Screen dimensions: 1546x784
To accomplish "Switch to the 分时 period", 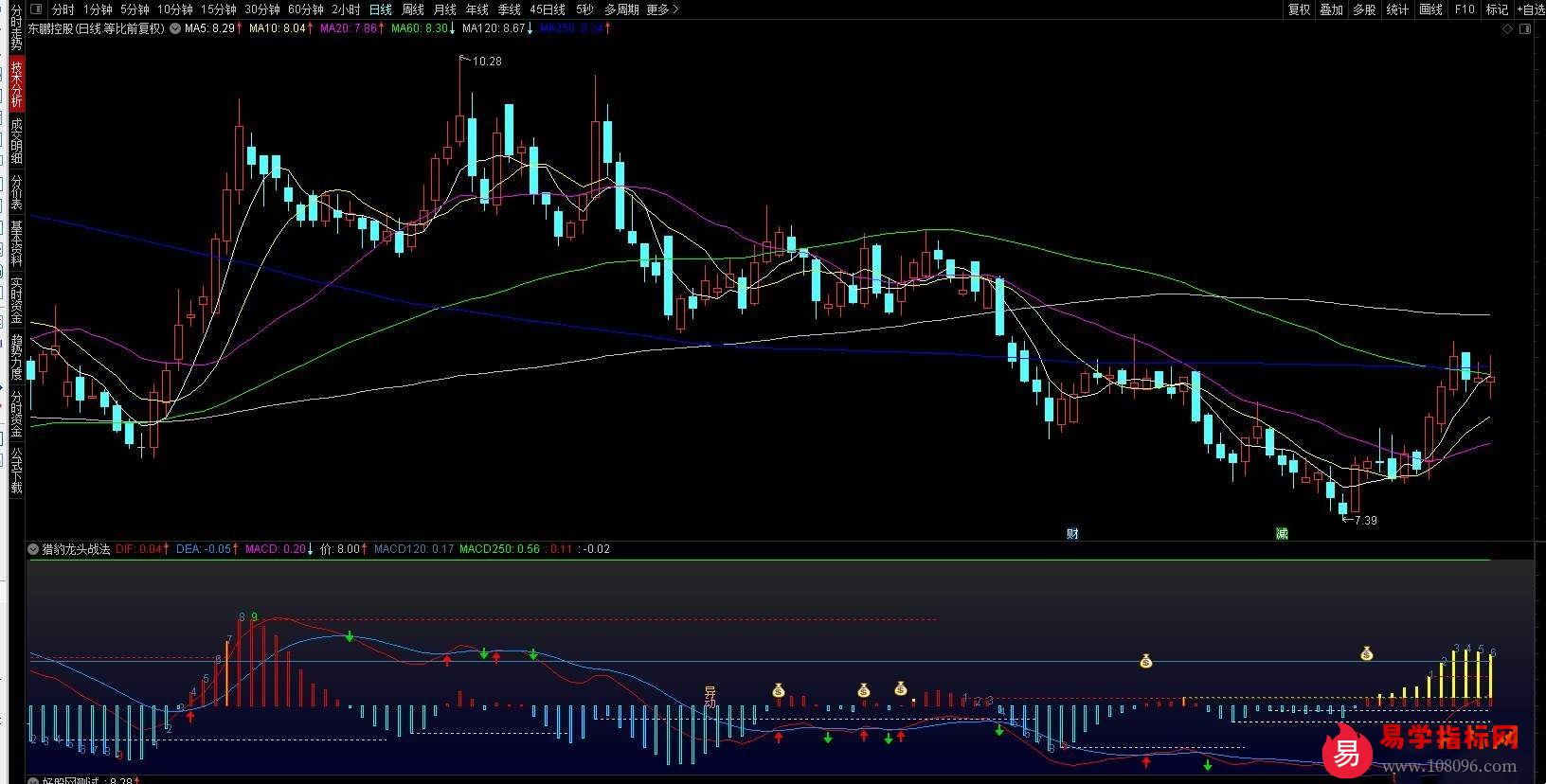I will pos(63,9).
